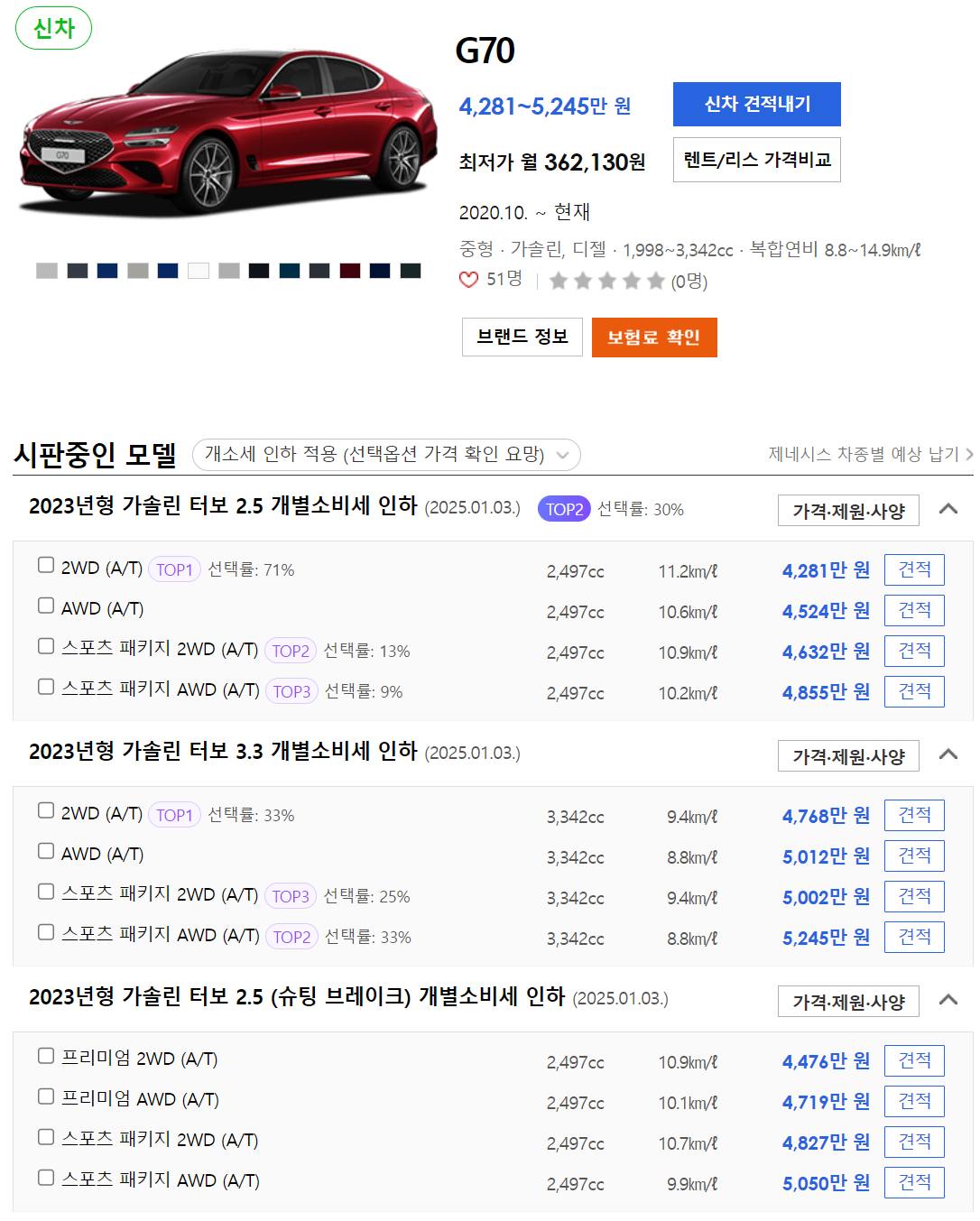Tick checkbox for 2.5 터보 2WD (A/T) 4,281만 원
This screenshot has width=980, height=1221.
tap(46, 565)
